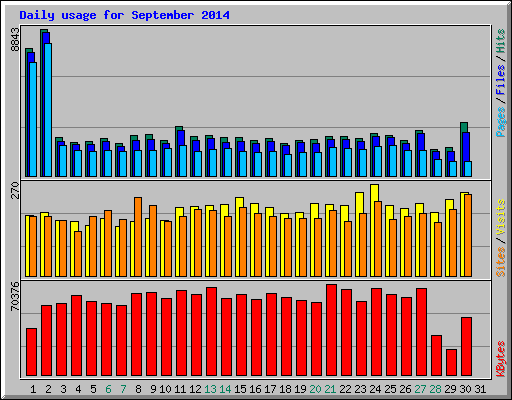The height and width of the screenshot is (400, 512).
Task: Click the red "KBytes" legend label
Action: 501,358
